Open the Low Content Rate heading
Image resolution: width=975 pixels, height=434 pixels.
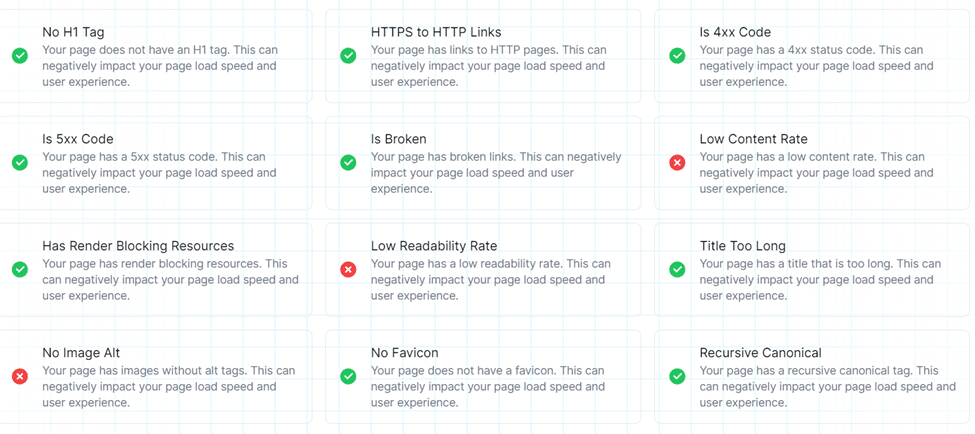(753, 139)
